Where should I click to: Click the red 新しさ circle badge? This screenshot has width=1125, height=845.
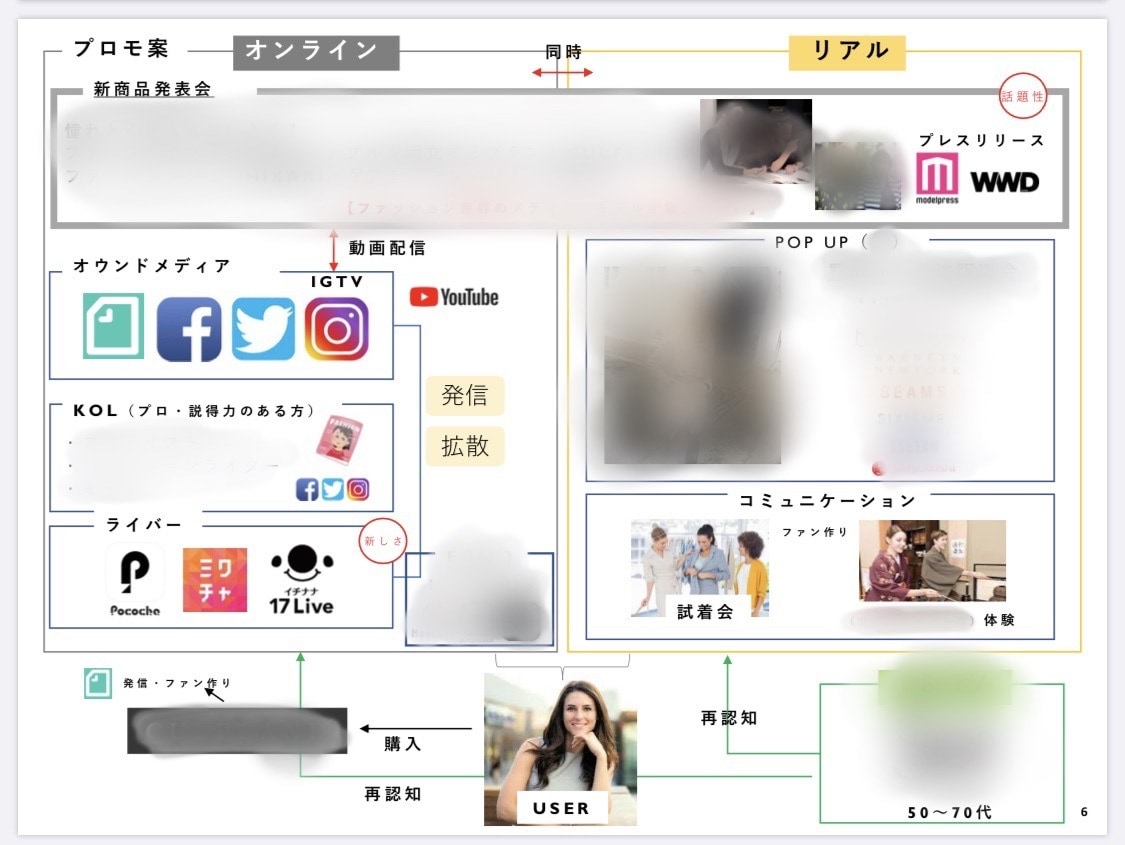382,541
